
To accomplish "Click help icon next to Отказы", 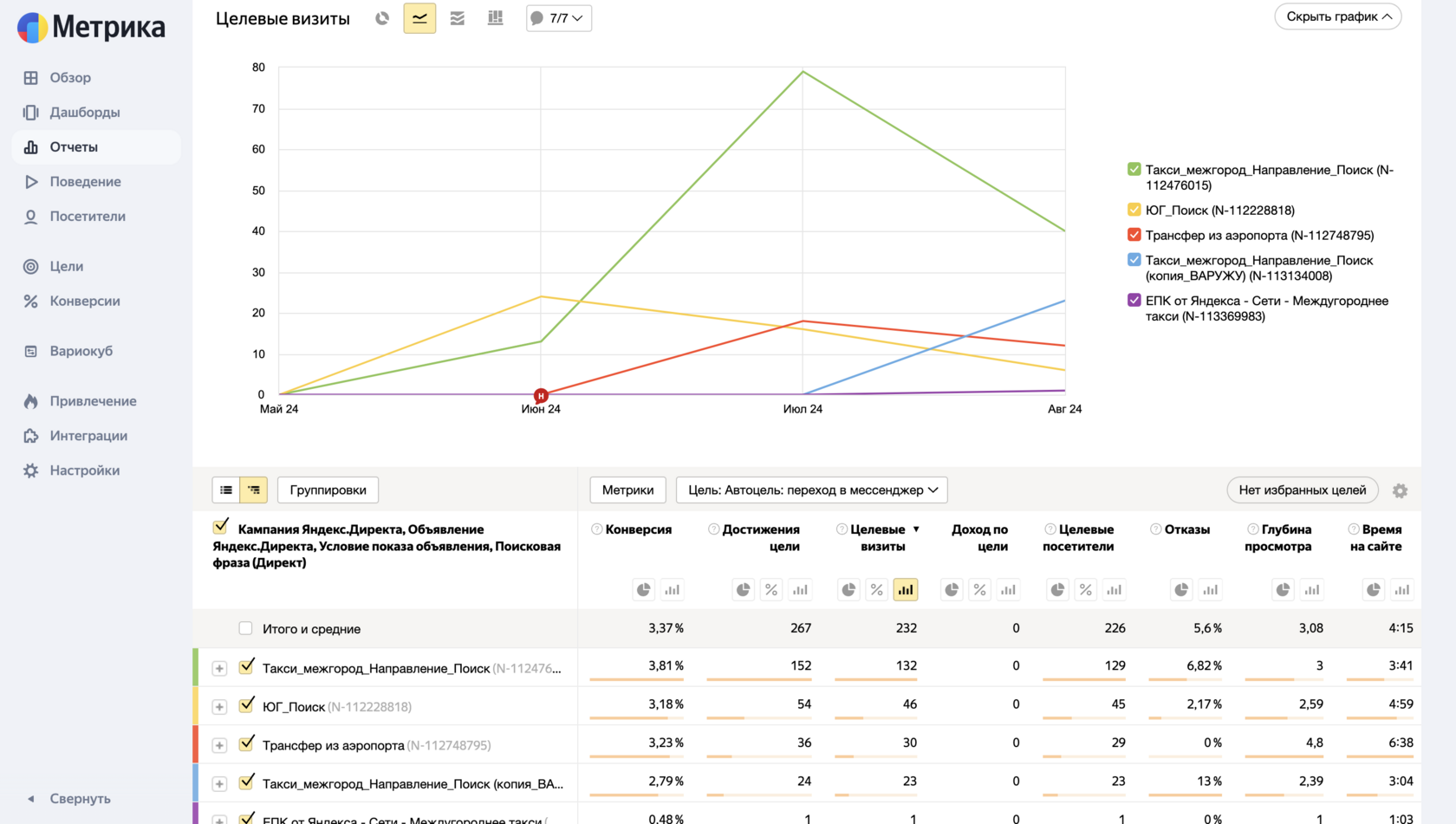I will click(1156, 529).
